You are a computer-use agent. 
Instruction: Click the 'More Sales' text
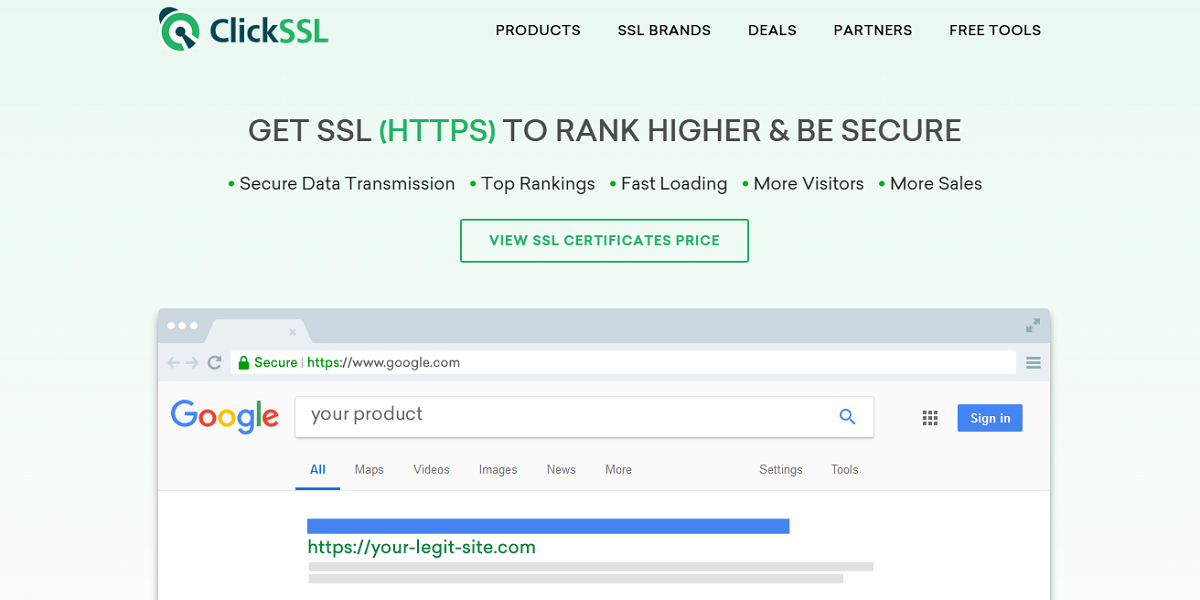point(936,184)
